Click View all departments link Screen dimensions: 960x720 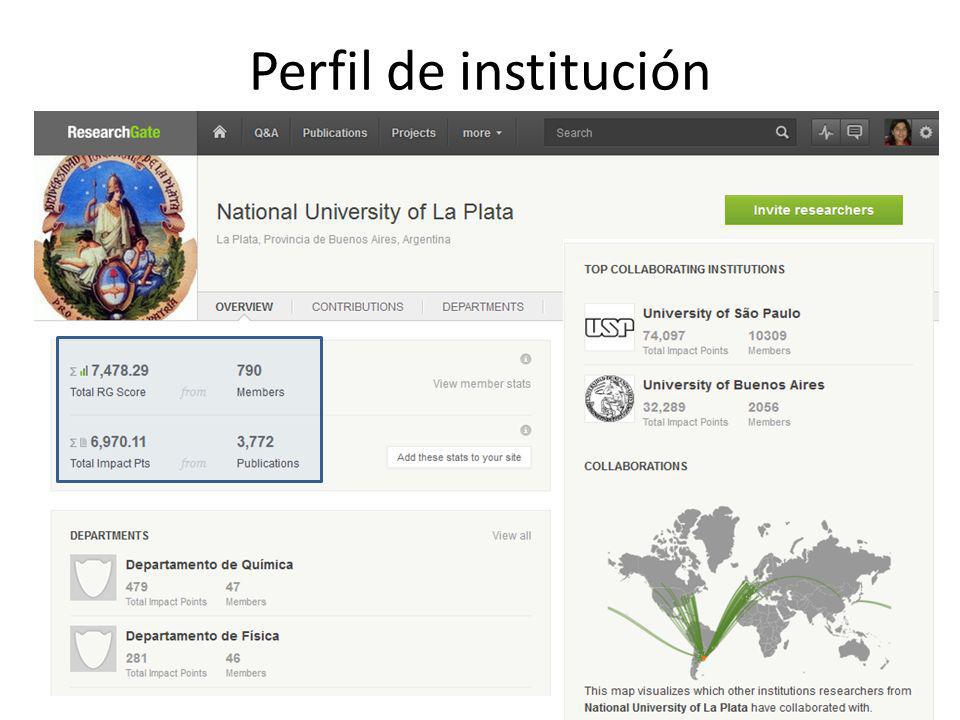[512, 536]
